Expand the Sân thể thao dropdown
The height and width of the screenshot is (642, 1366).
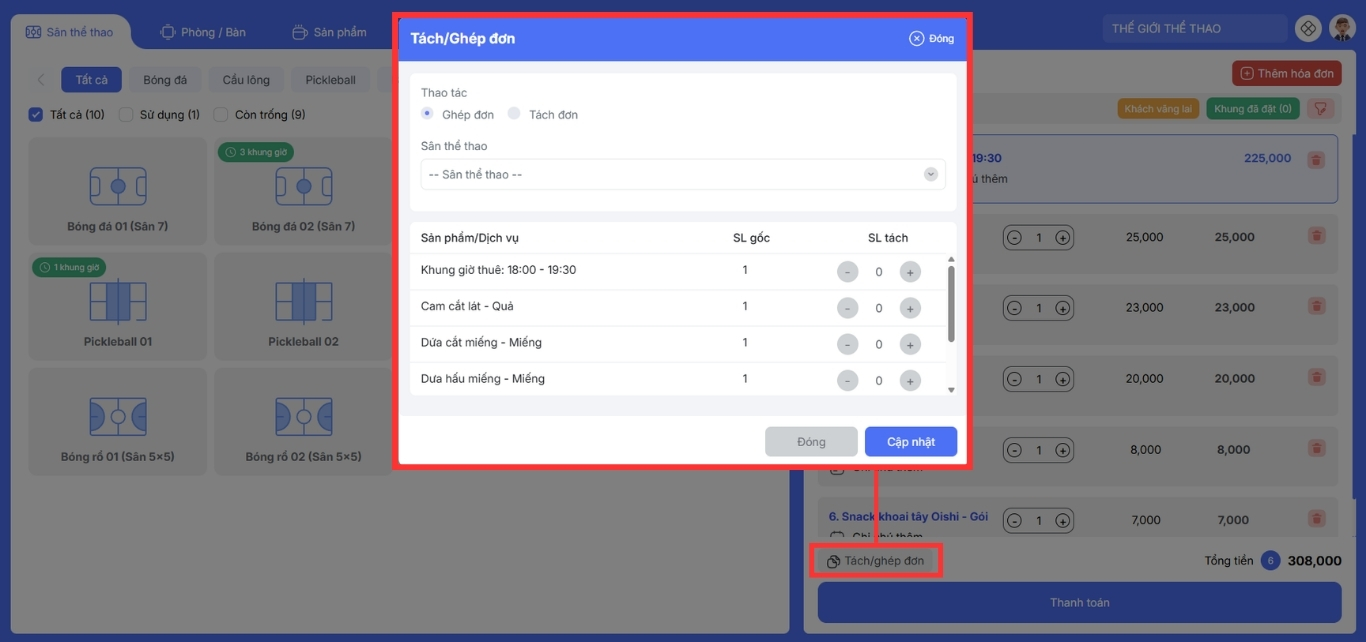[x=683, y=174]
